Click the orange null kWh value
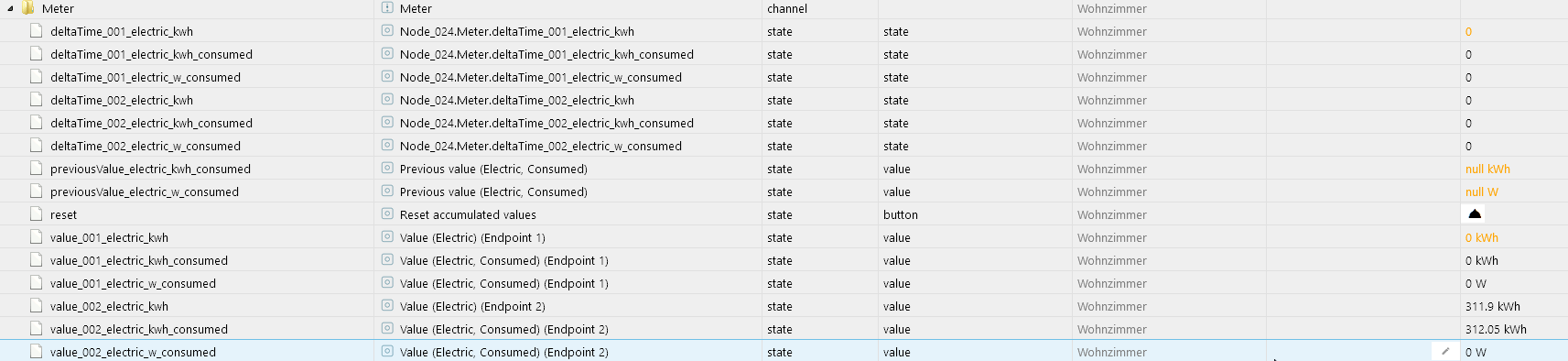This screenshot has height=361, width=1568. pyautogui.click(x=1487, y=170)
